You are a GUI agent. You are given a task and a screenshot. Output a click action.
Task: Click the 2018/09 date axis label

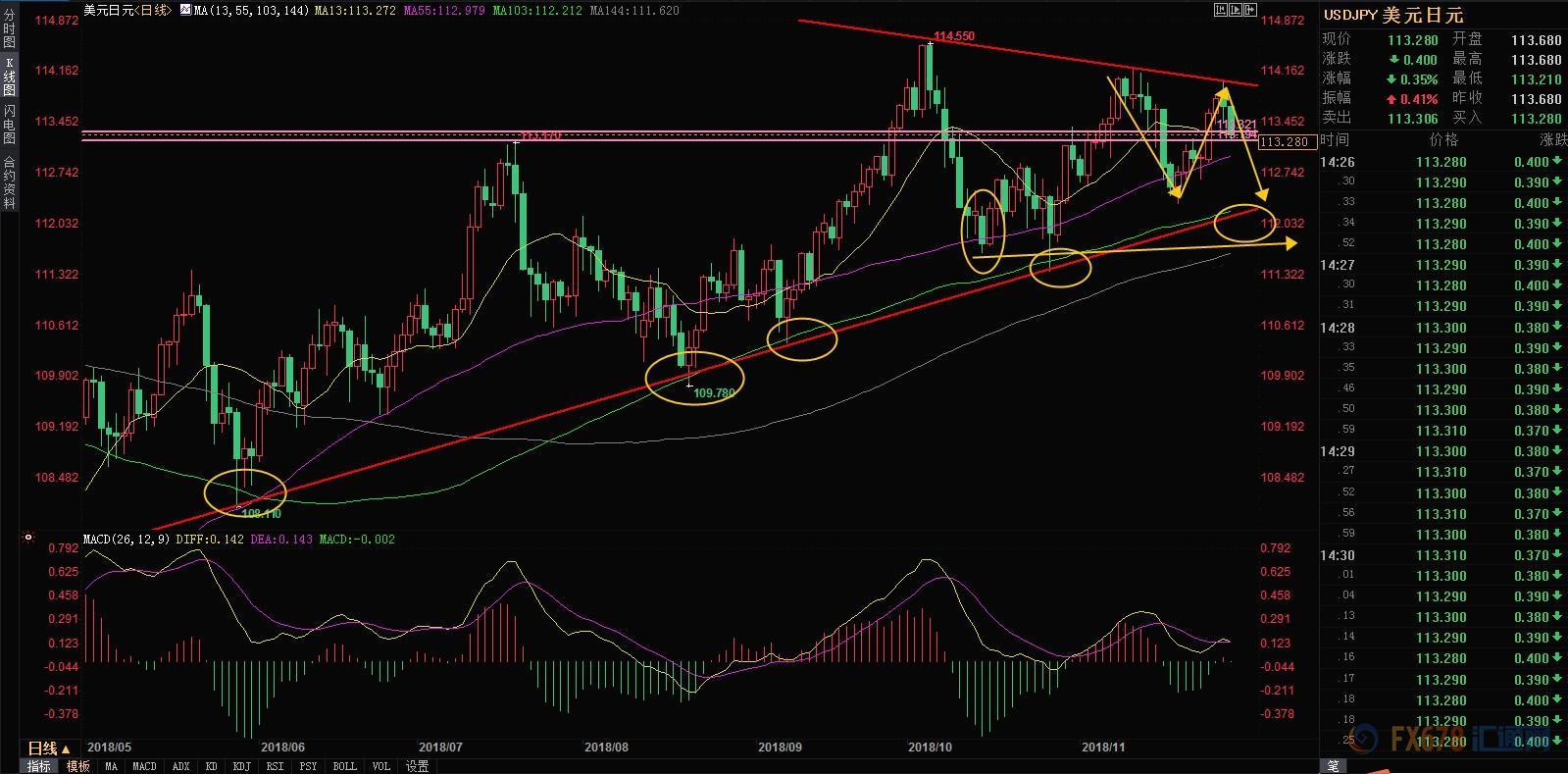(780, 747)
